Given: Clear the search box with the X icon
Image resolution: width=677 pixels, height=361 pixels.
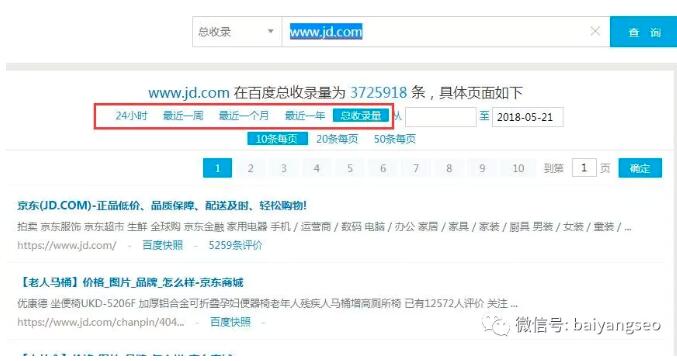Looking at the screenshot, I should point(595,31).
